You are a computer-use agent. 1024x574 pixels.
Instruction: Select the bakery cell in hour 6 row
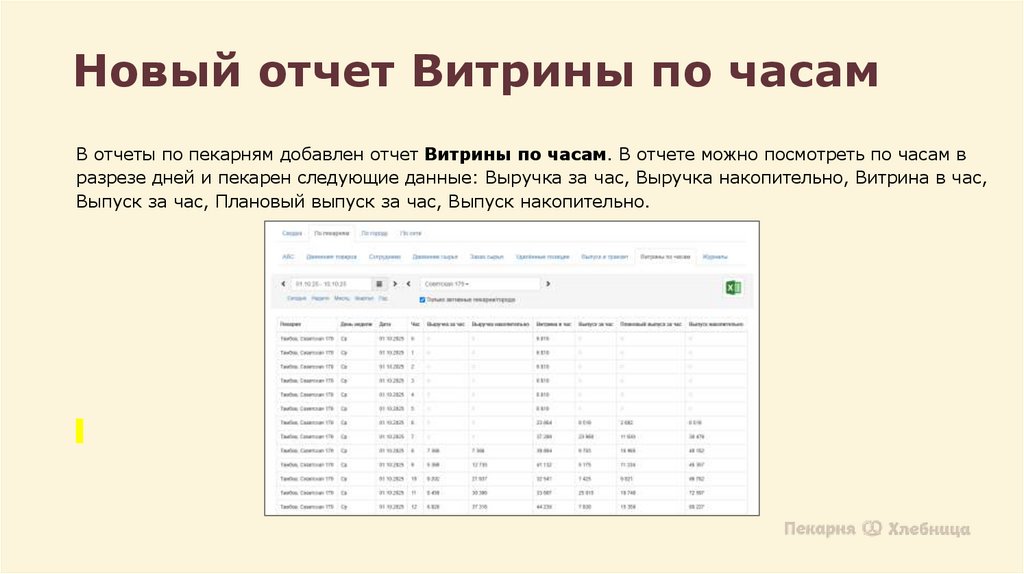point(307,423)
